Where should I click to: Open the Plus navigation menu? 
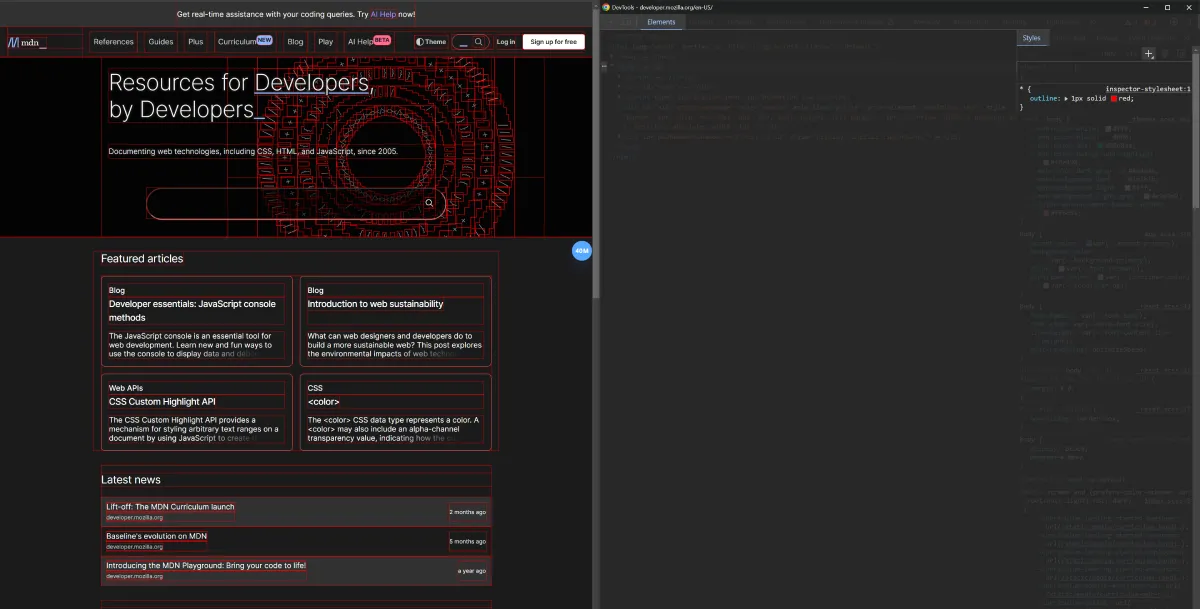click(195, 42)
